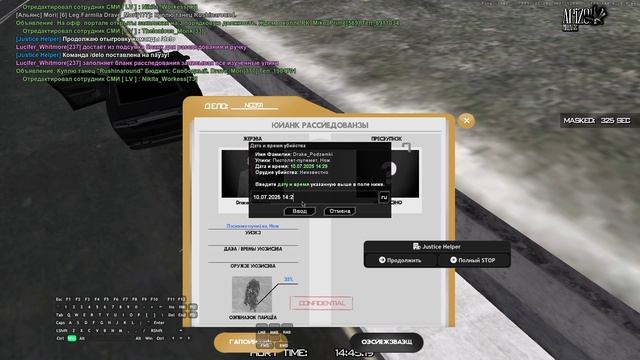The width and height of the screenshot is (640, 360).
Task: Click the Enter key on the keyboard overlay
Action: pos(158,322)
